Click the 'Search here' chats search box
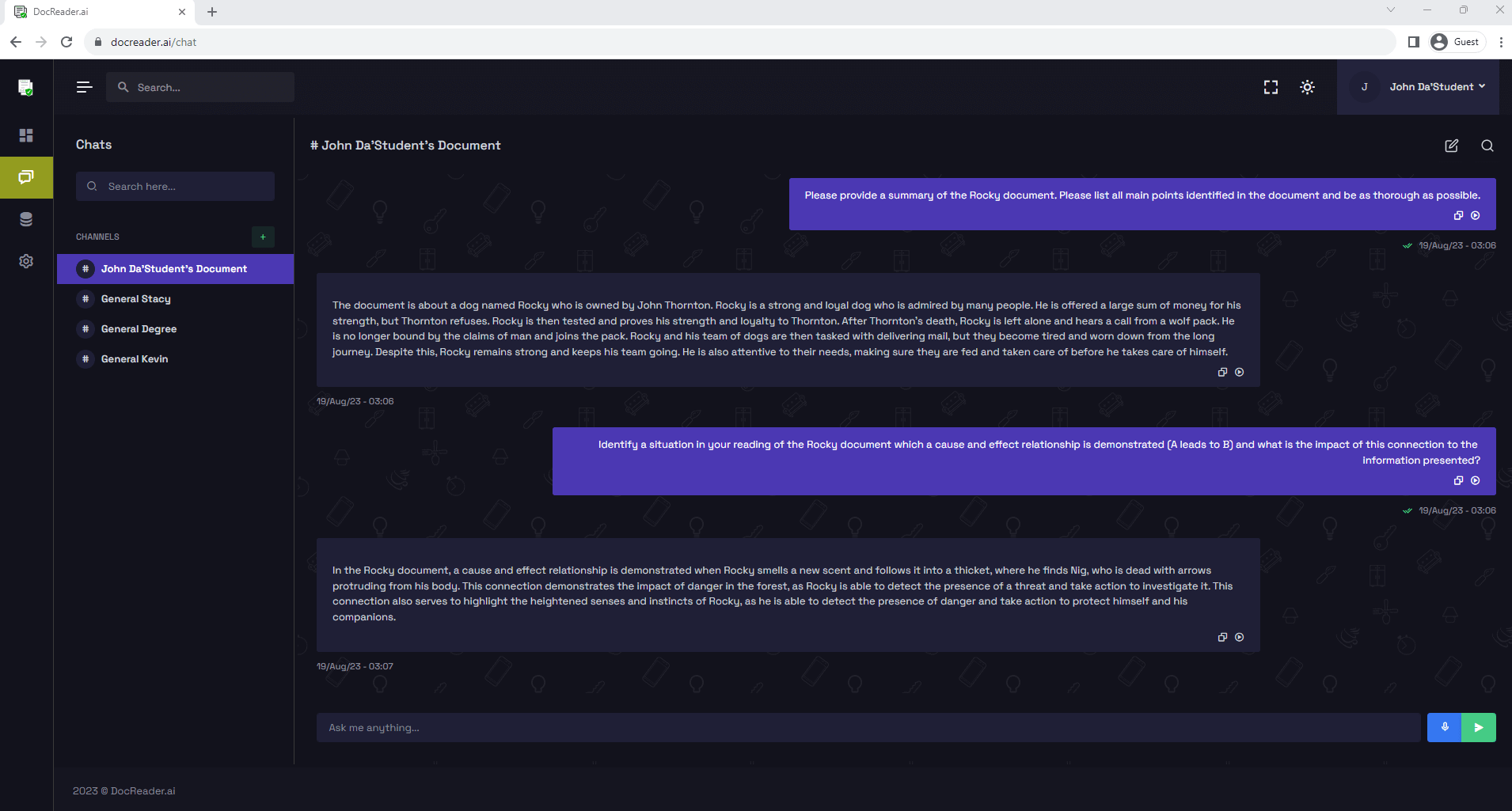This screenshot has height=811, width=1512. tap(176, 186)
